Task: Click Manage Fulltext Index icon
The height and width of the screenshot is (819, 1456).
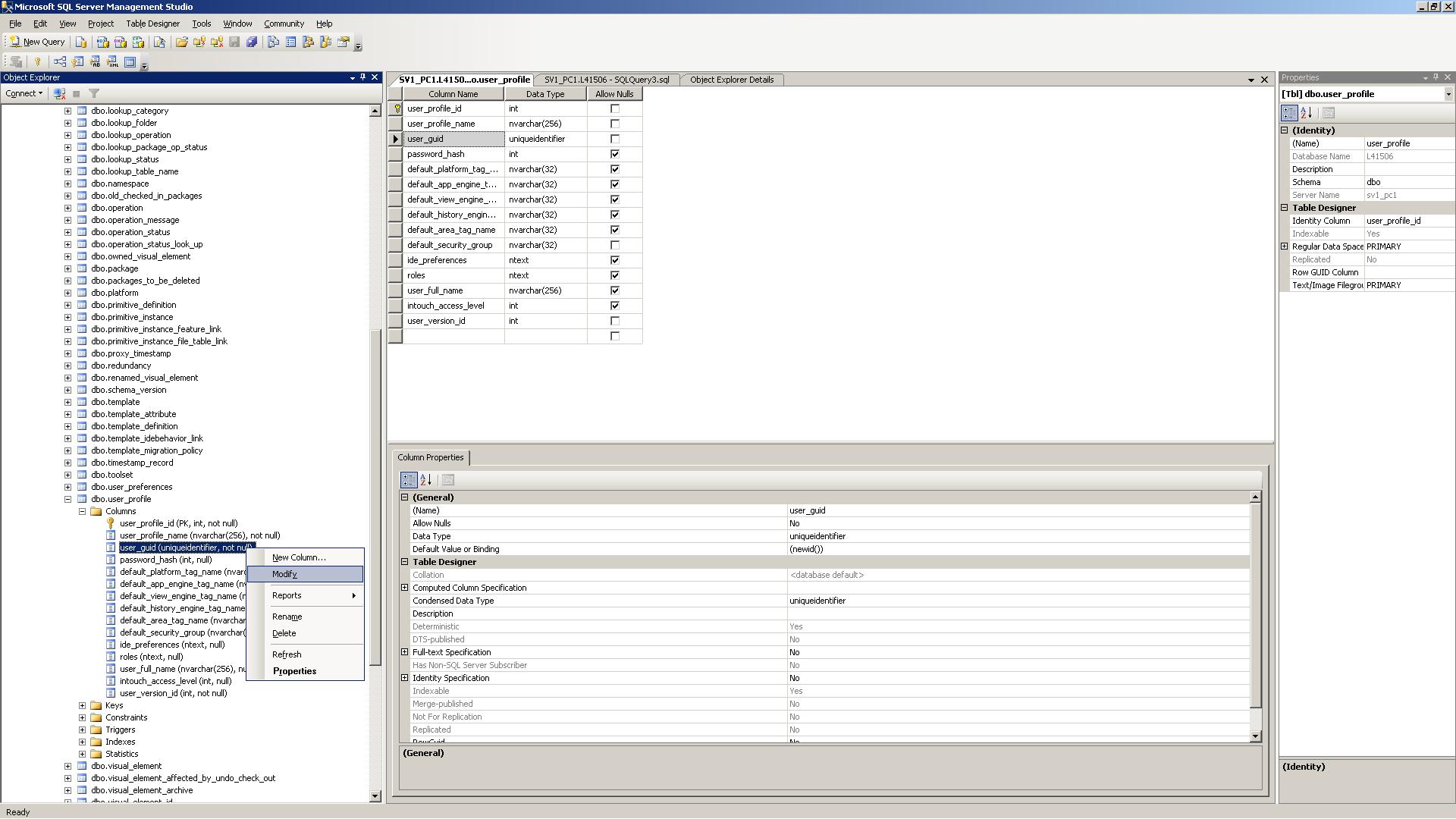Action: [x=95, y=61]
